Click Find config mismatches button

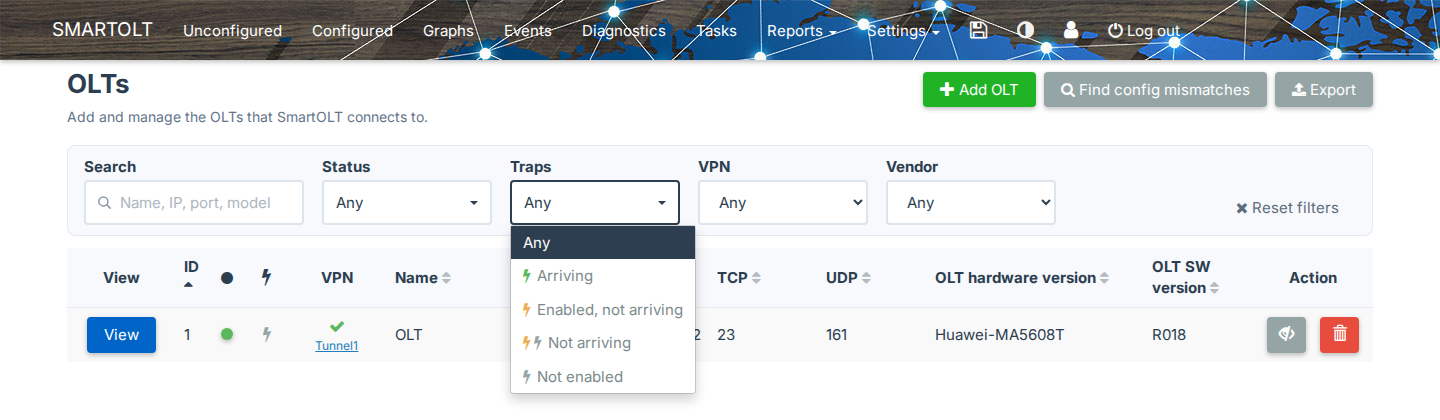(x=1155, y=90)
